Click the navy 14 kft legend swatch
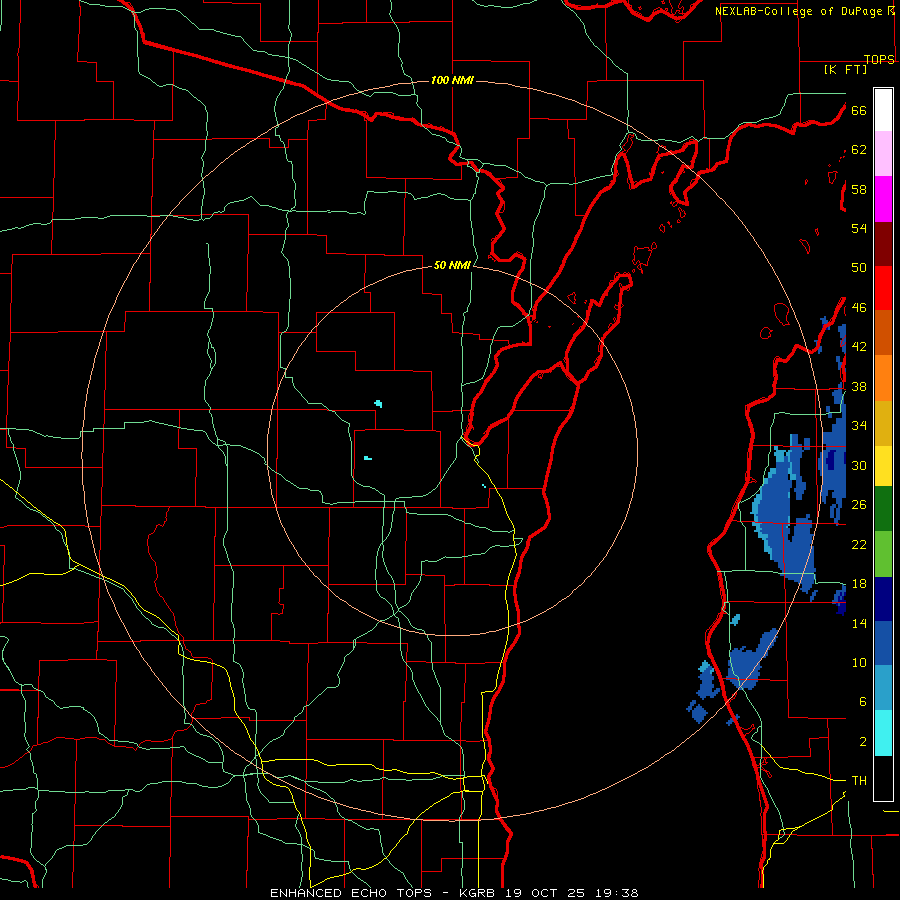900x900 pixels. [883, 599]
